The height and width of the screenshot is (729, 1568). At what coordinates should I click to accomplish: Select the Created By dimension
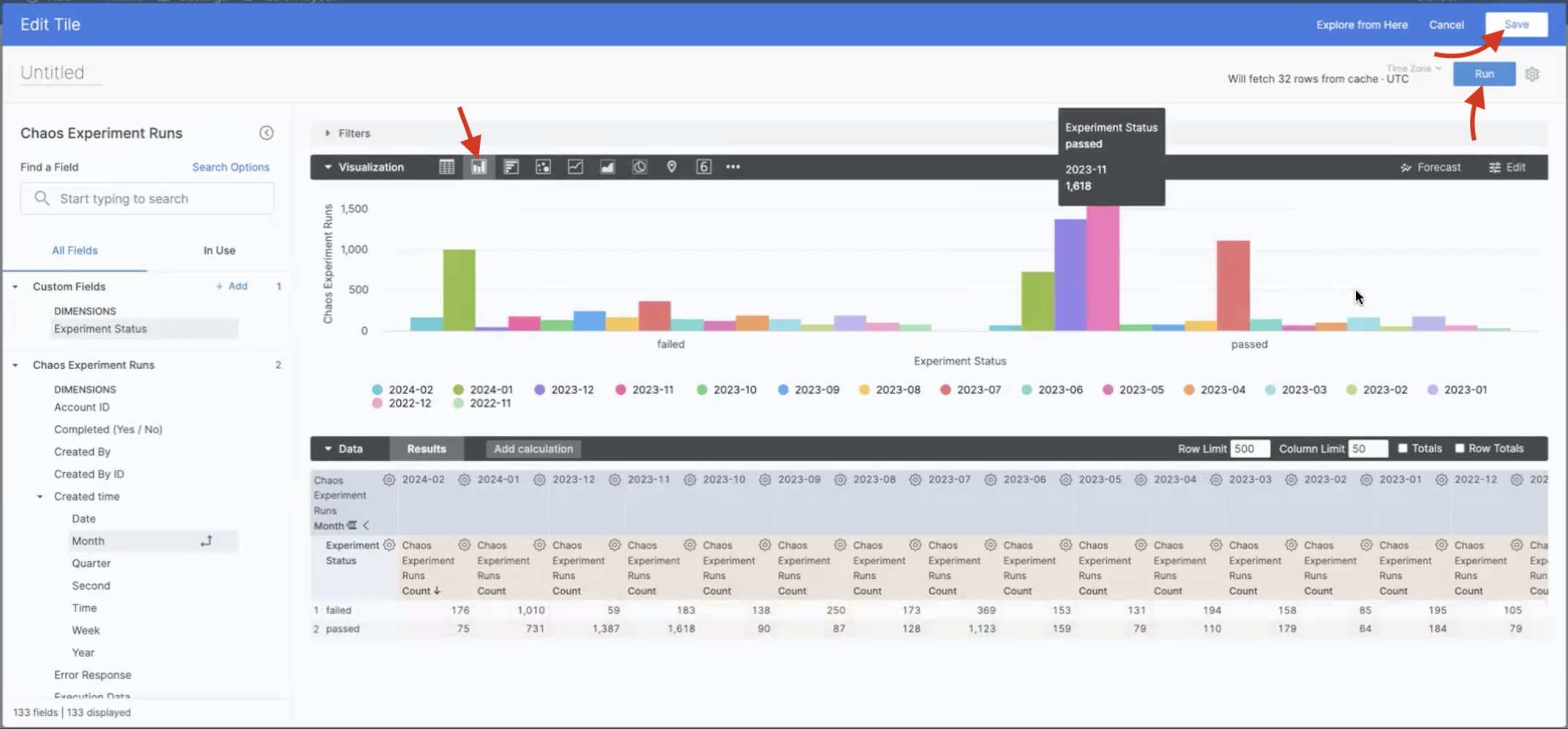tap(82, 452)
